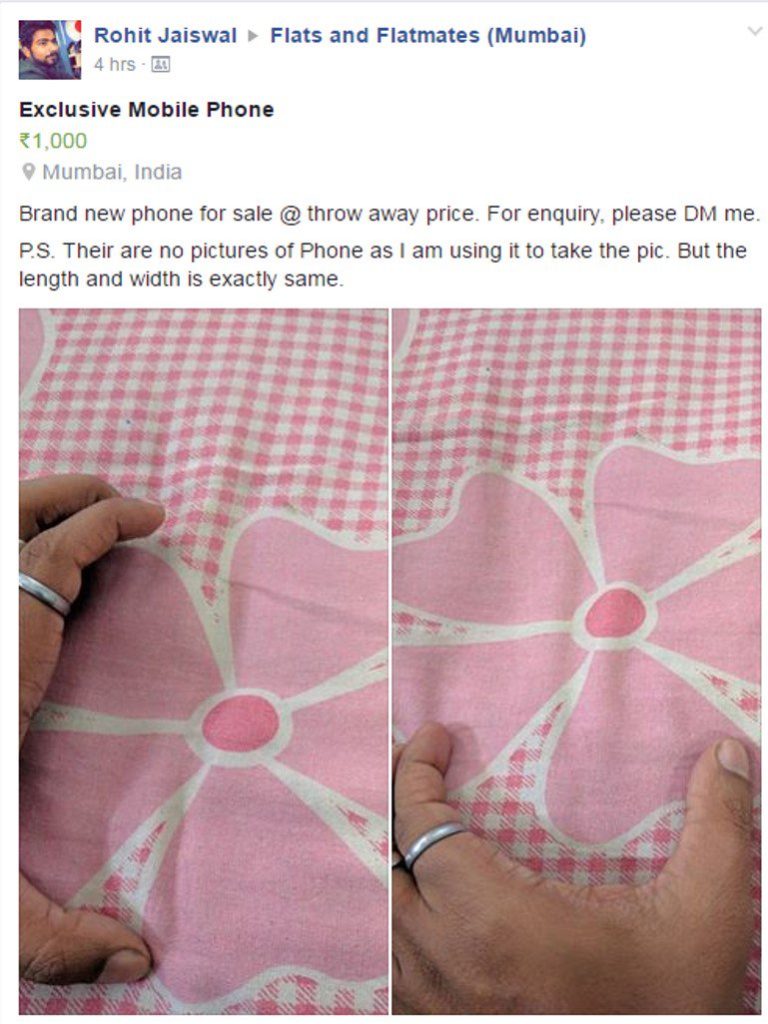This screenshot has width=768, height=1024.
Task: Visit Rohit Jaiswal's profile name link
Action: point(165,35)
